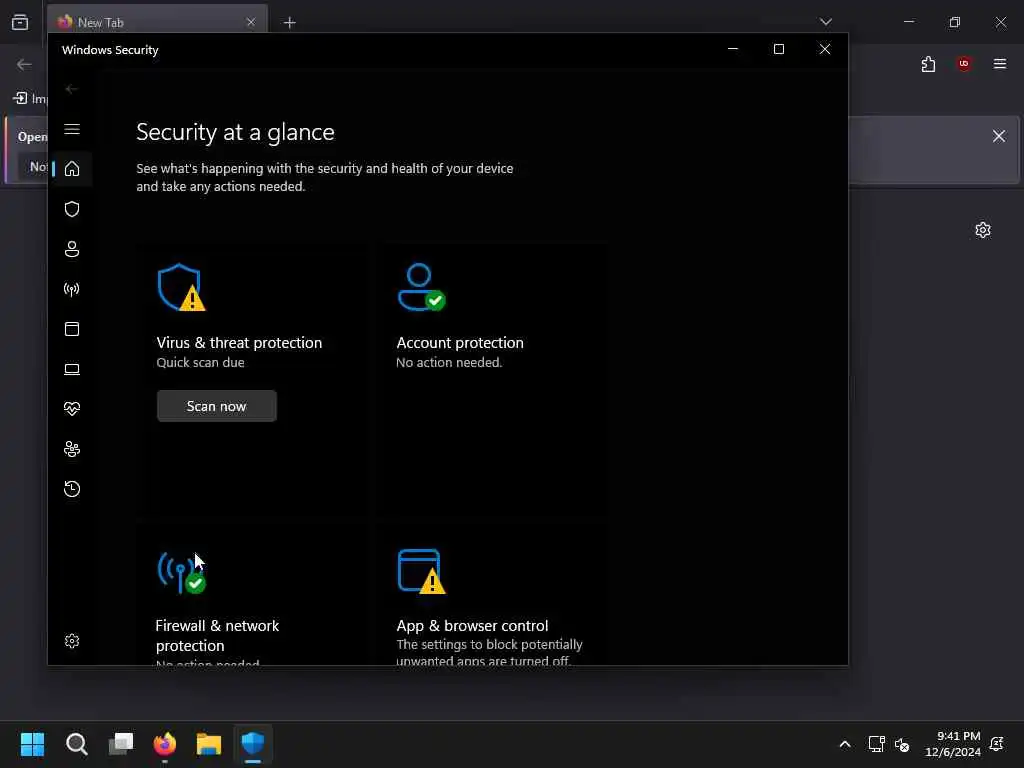Close the New Tab browser tab

251,22
